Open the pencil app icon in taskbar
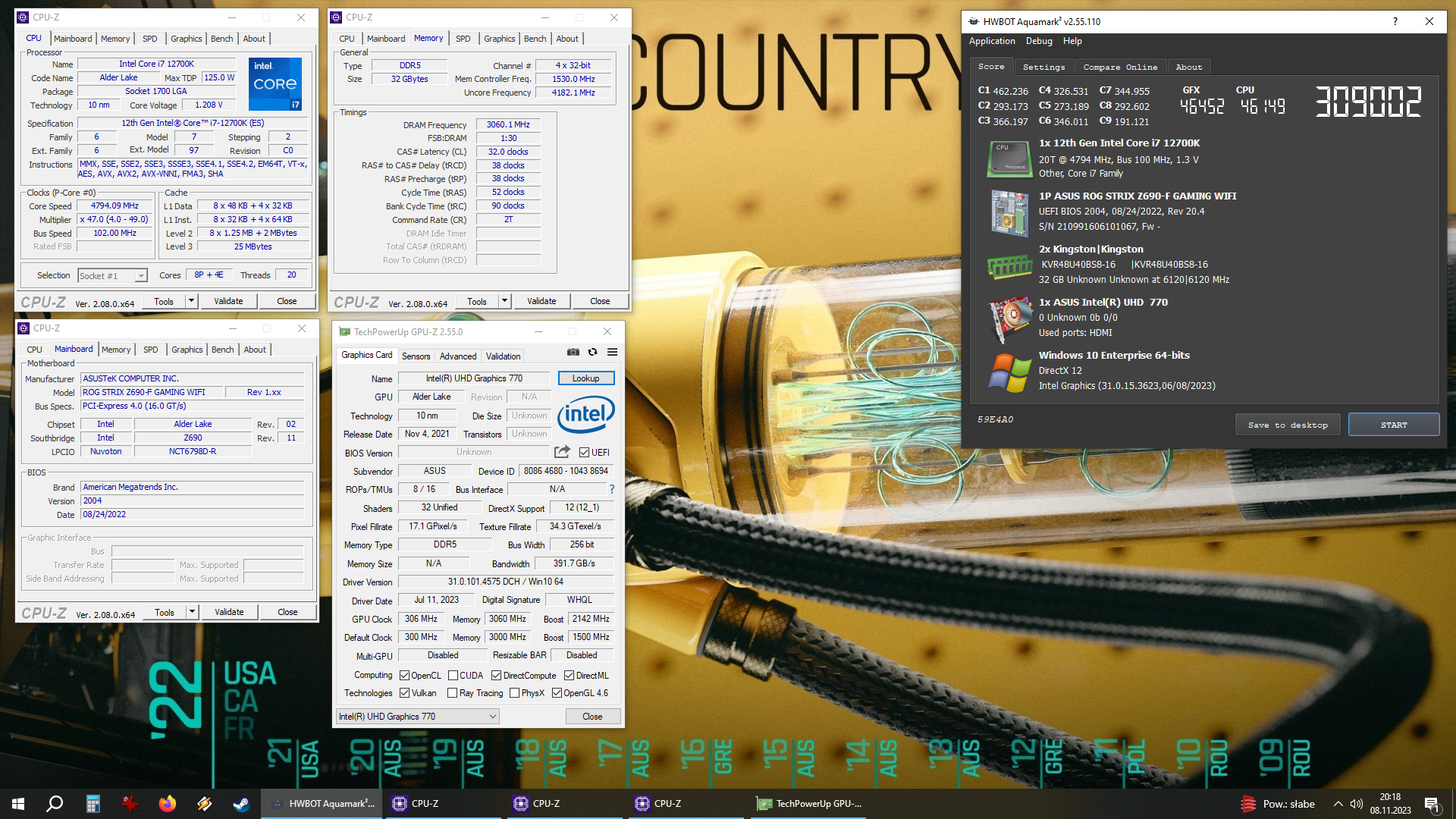 pyautogui.click(x=204, y=804)
